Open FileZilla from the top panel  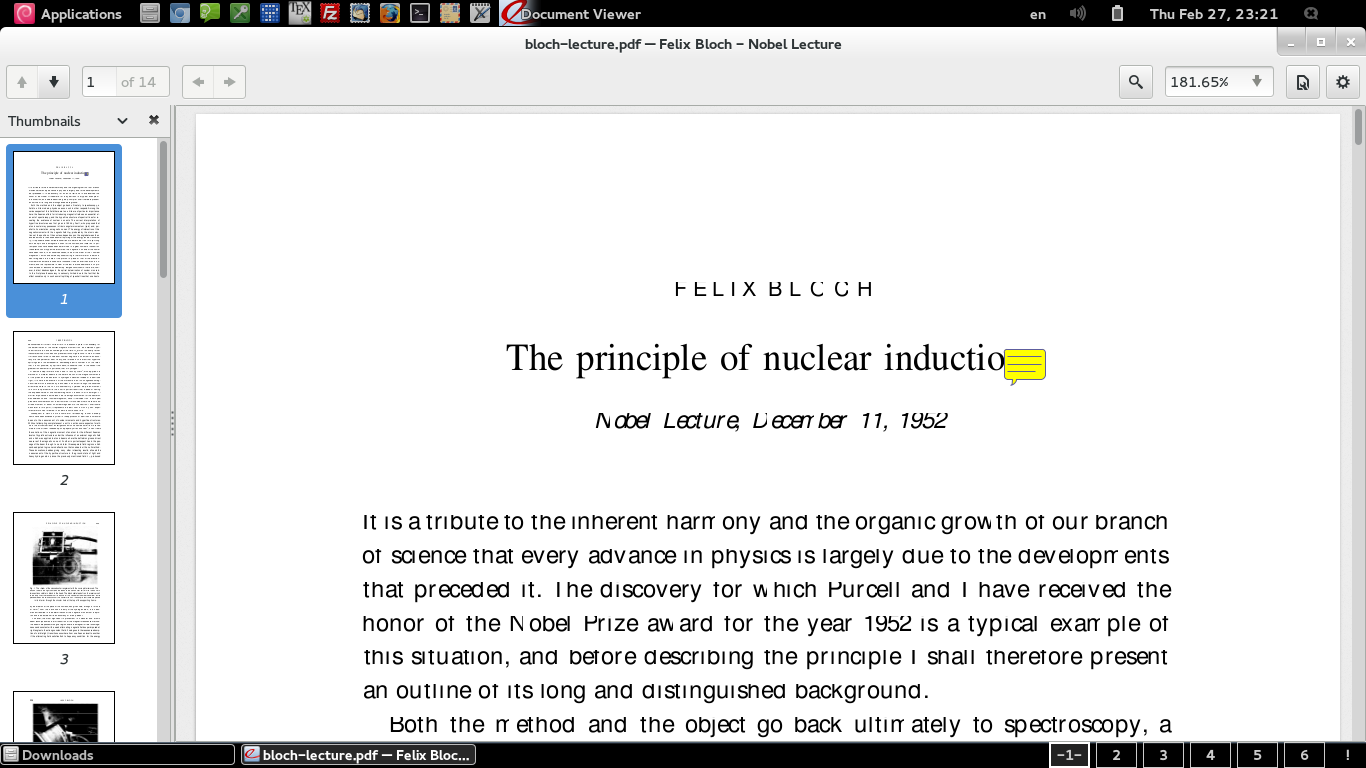(330, 14)
